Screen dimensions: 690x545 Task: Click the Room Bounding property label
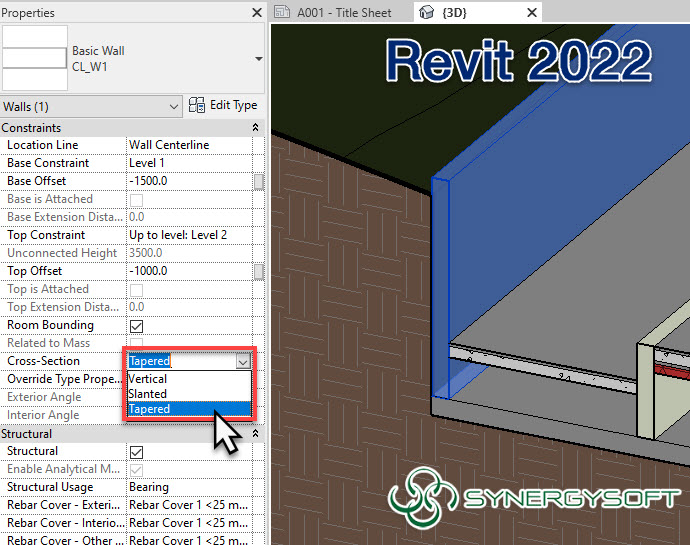pyautogui.click(x=51, y=325)
